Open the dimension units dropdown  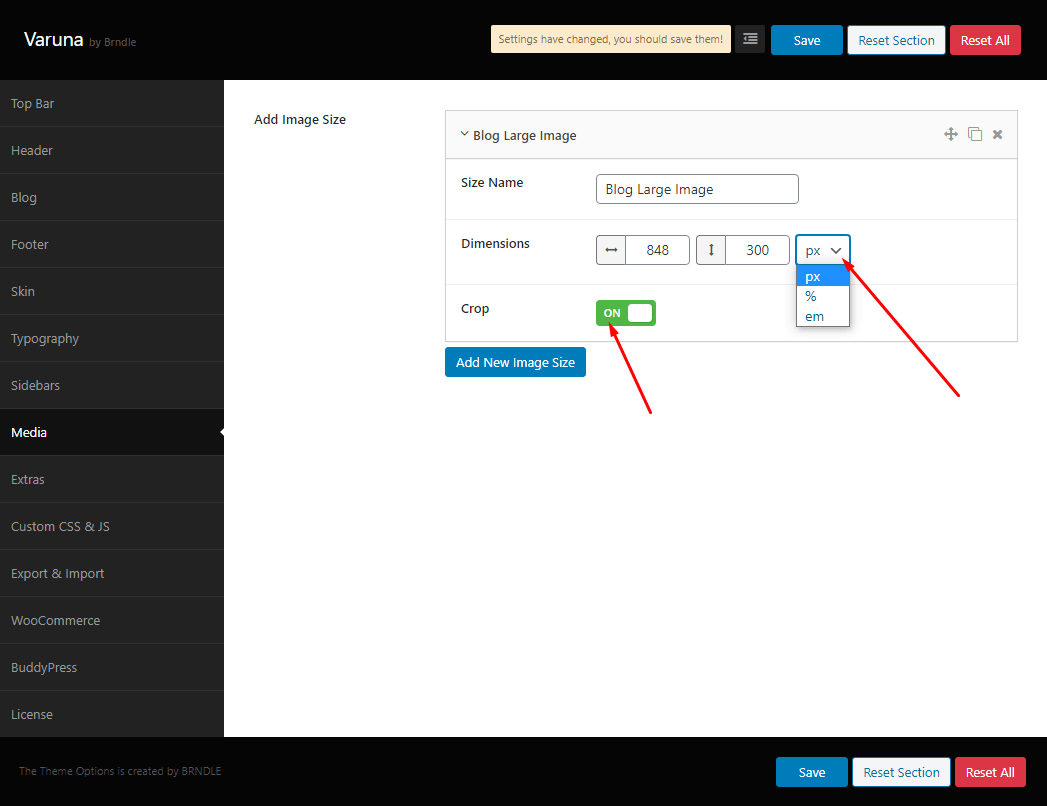(823, 250)
